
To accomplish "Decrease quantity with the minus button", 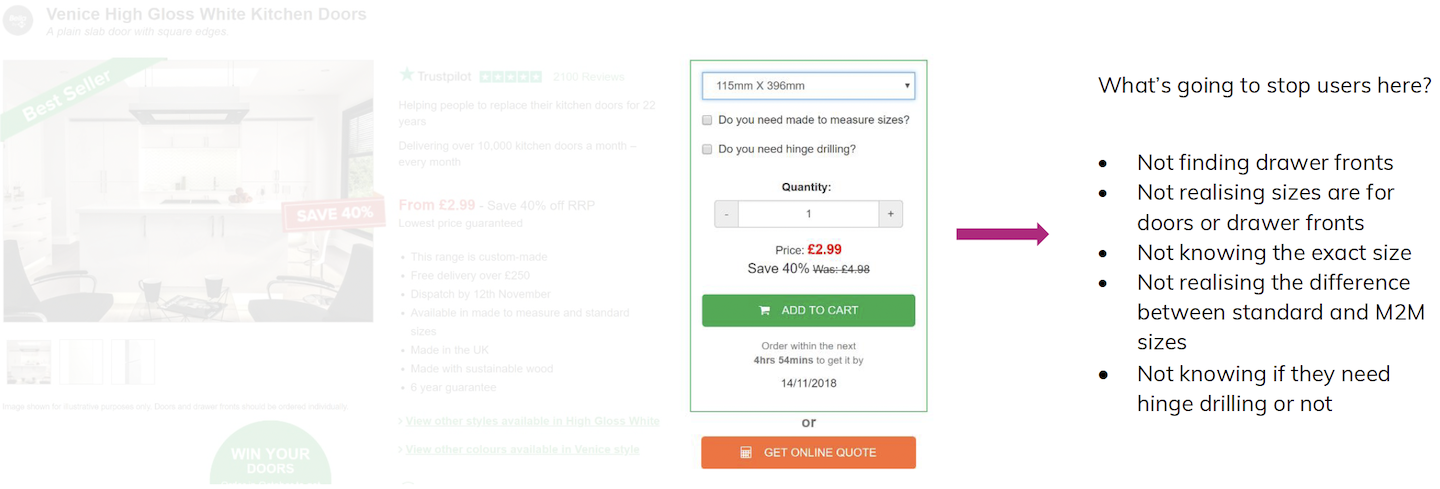I will tap(727, 214).
